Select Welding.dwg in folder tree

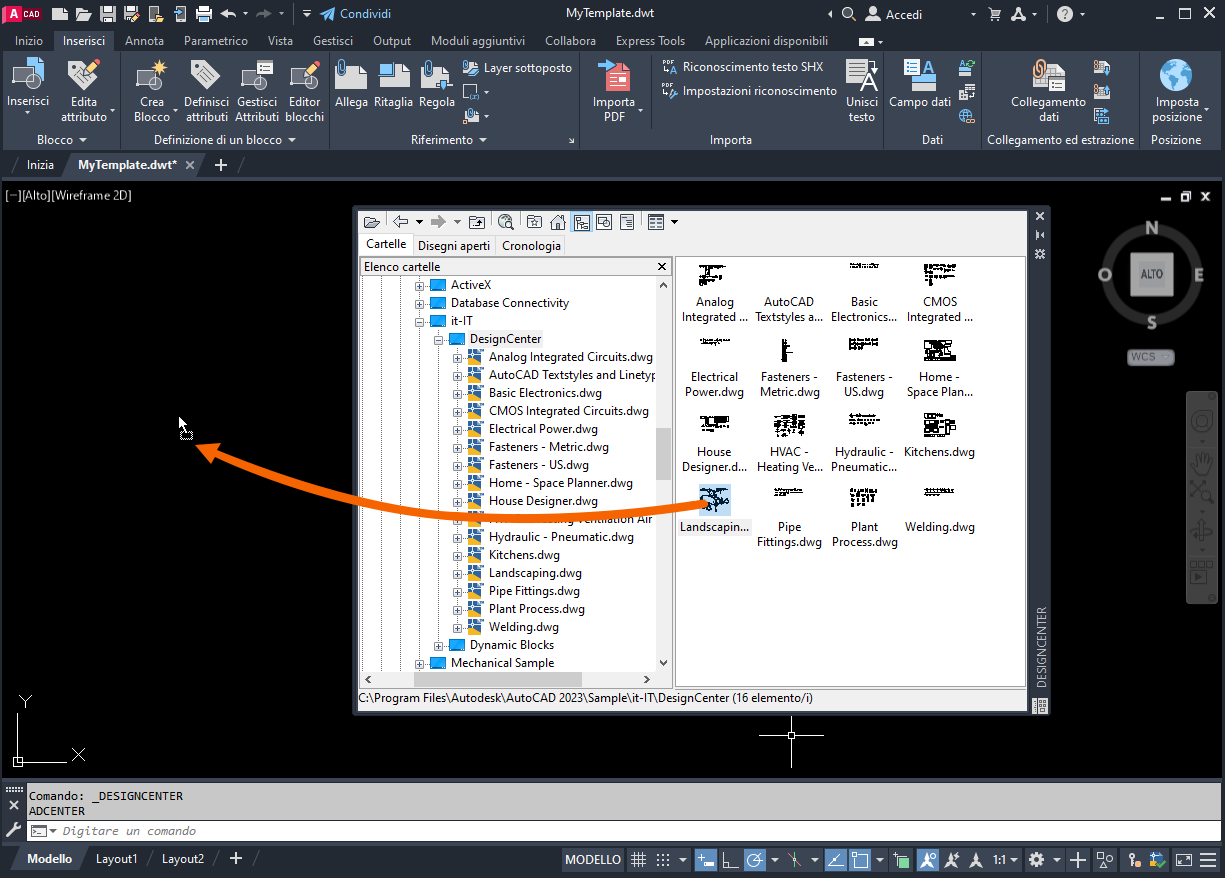pos(524,627)
